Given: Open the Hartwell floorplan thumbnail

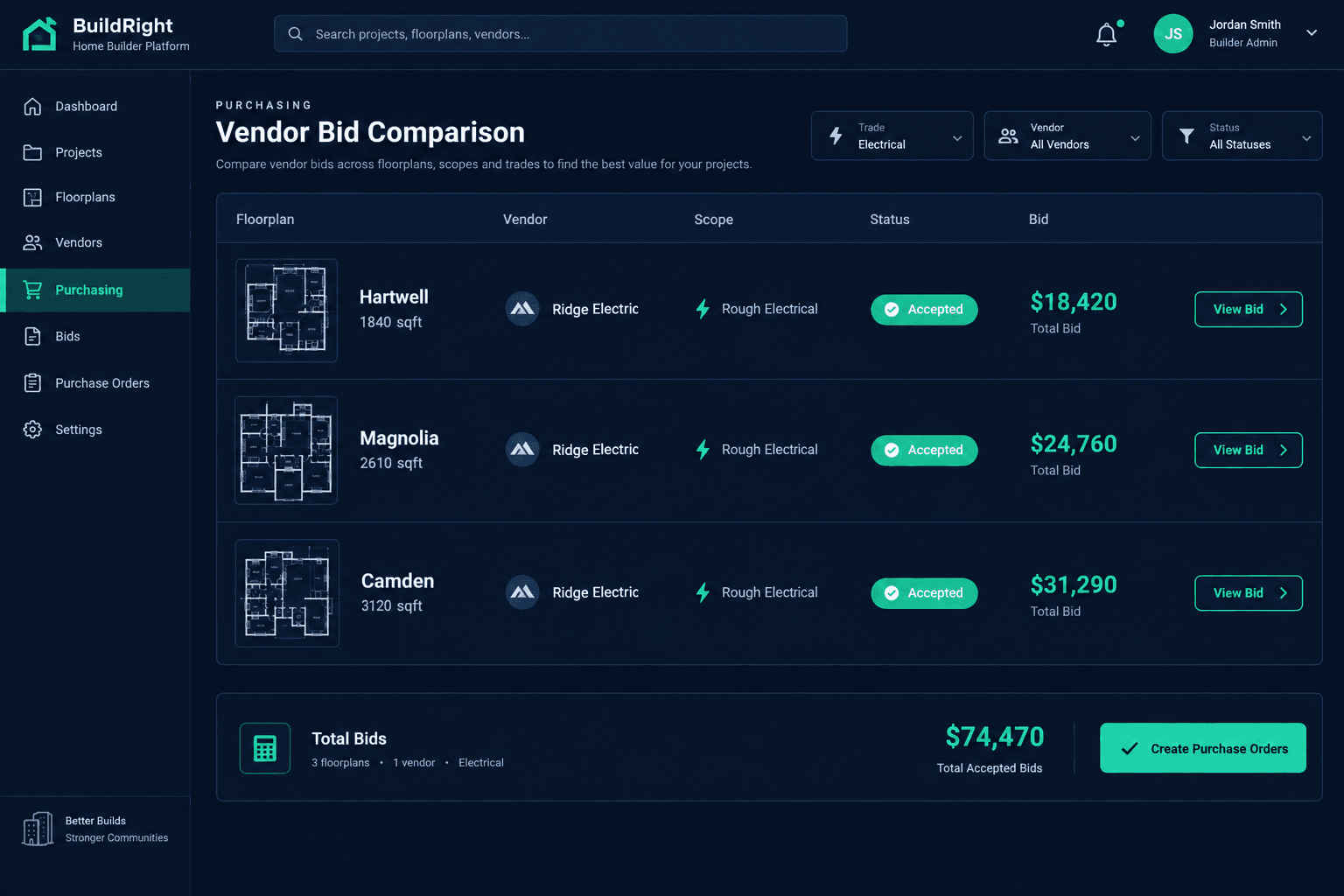Looking at the screenshot, I should tap(286, 310).
